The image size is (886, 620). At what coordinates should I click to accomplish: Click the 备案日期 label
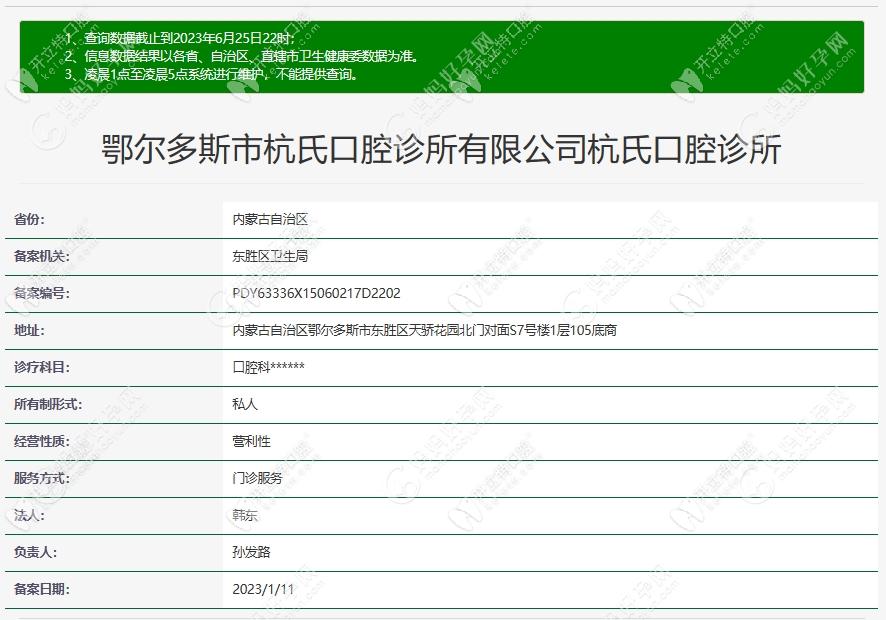[42, 589]
